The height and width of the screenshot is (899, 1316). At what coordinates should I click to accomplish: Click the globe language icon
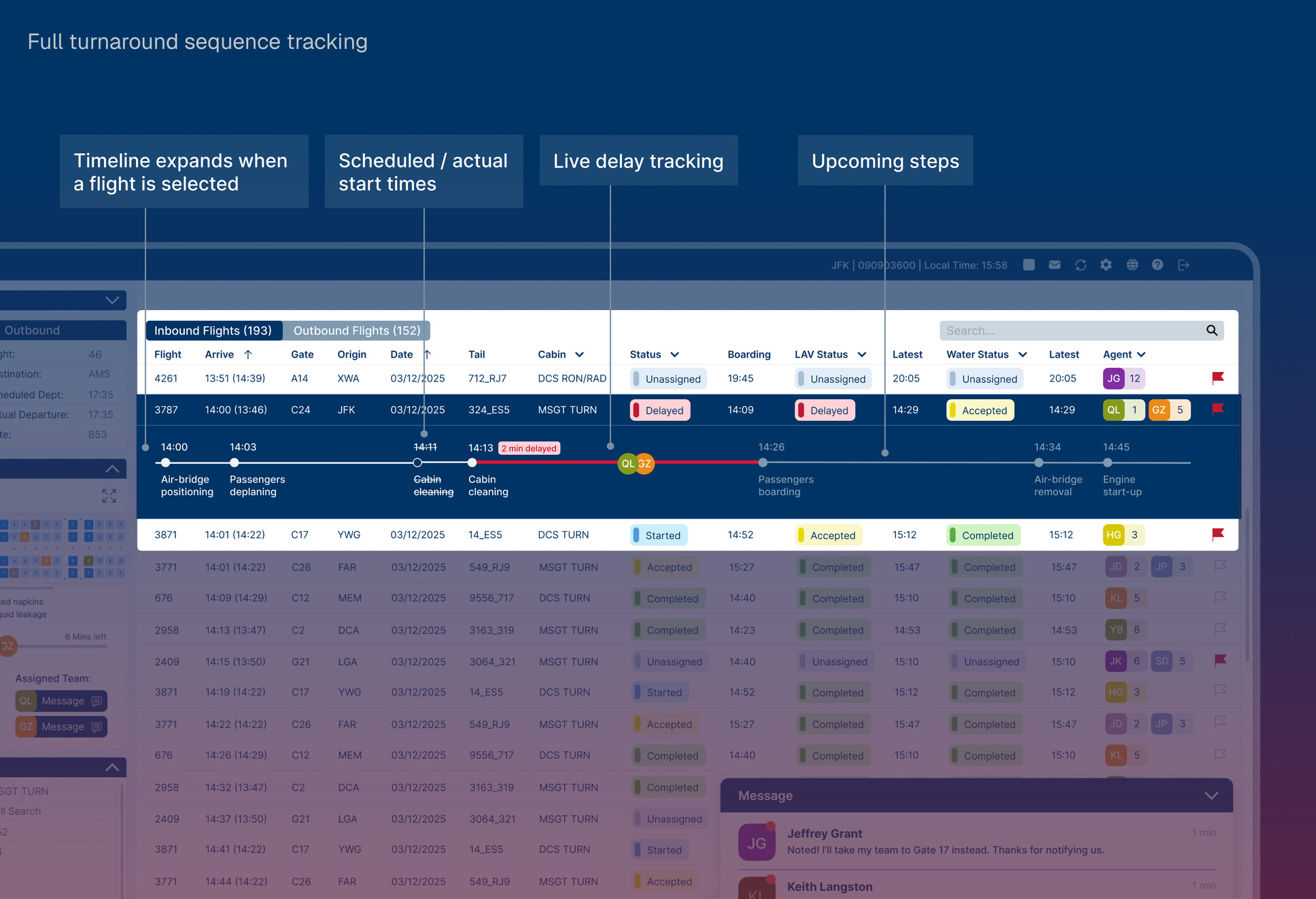click(1132, 265)
